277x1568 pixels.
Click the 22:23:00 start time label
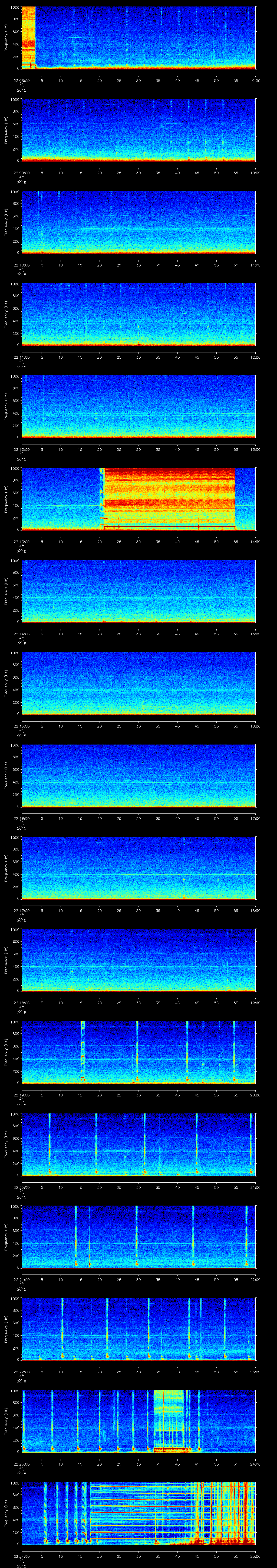[x=21, y=1464]
